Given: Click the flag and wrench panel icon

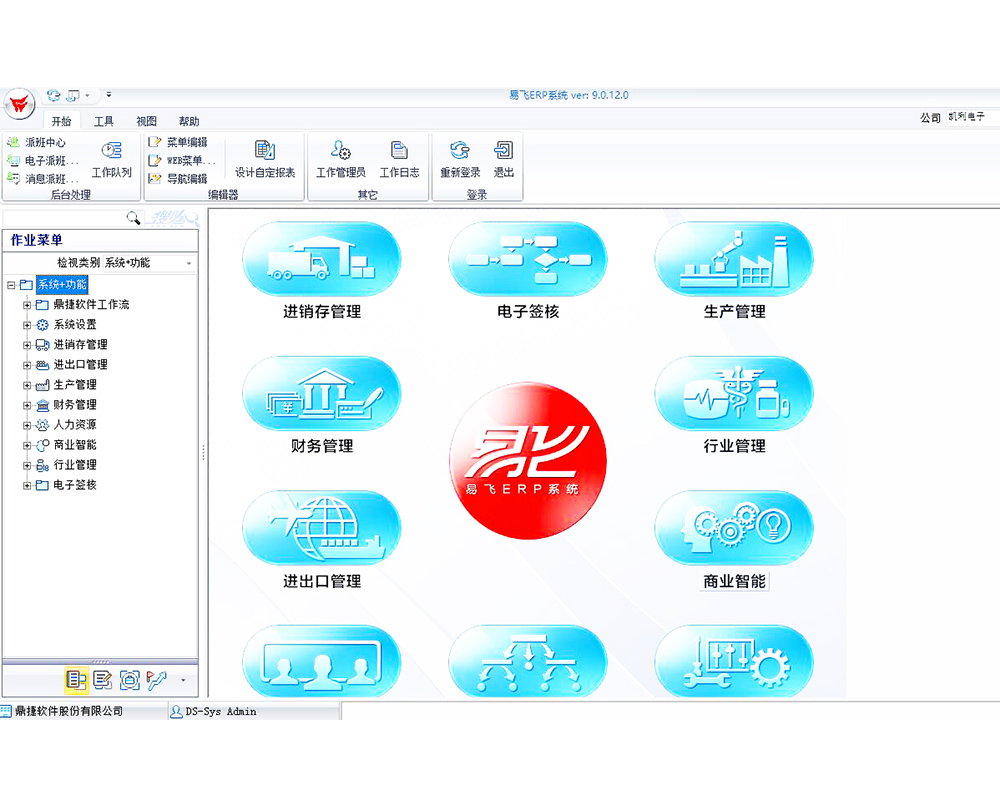Looking at the screenshot, I should pos(157,680).
